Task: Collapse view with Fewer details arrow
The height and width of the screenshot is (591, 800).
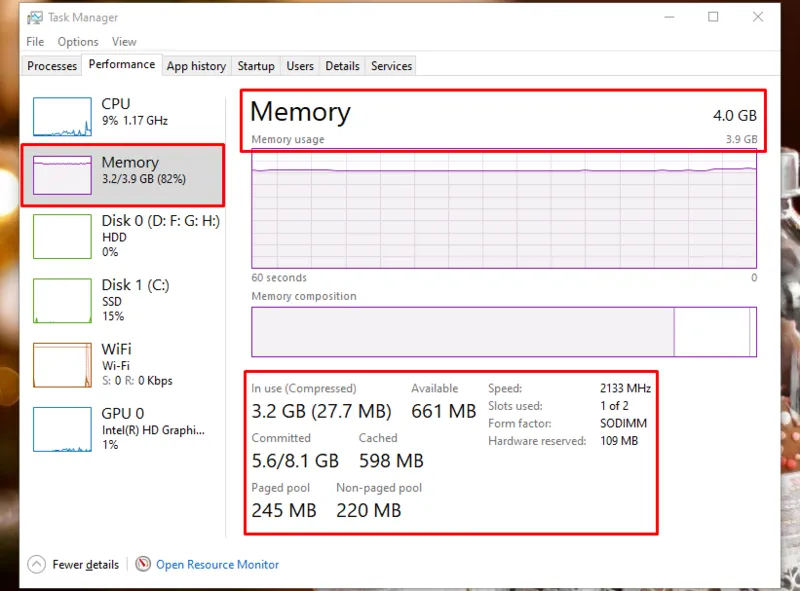Action: coord(37,564)
